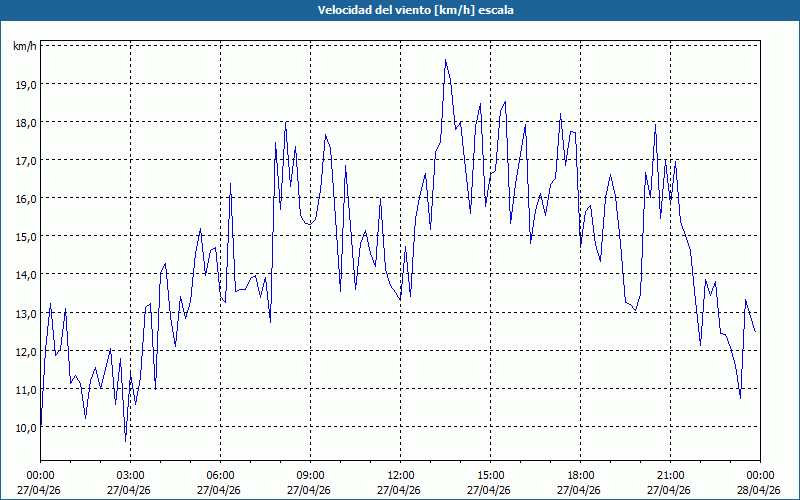The height and width of the screenshot is (500, 800).
Task: Click the 03:00 time label on the x-axis
Action: 130,475
